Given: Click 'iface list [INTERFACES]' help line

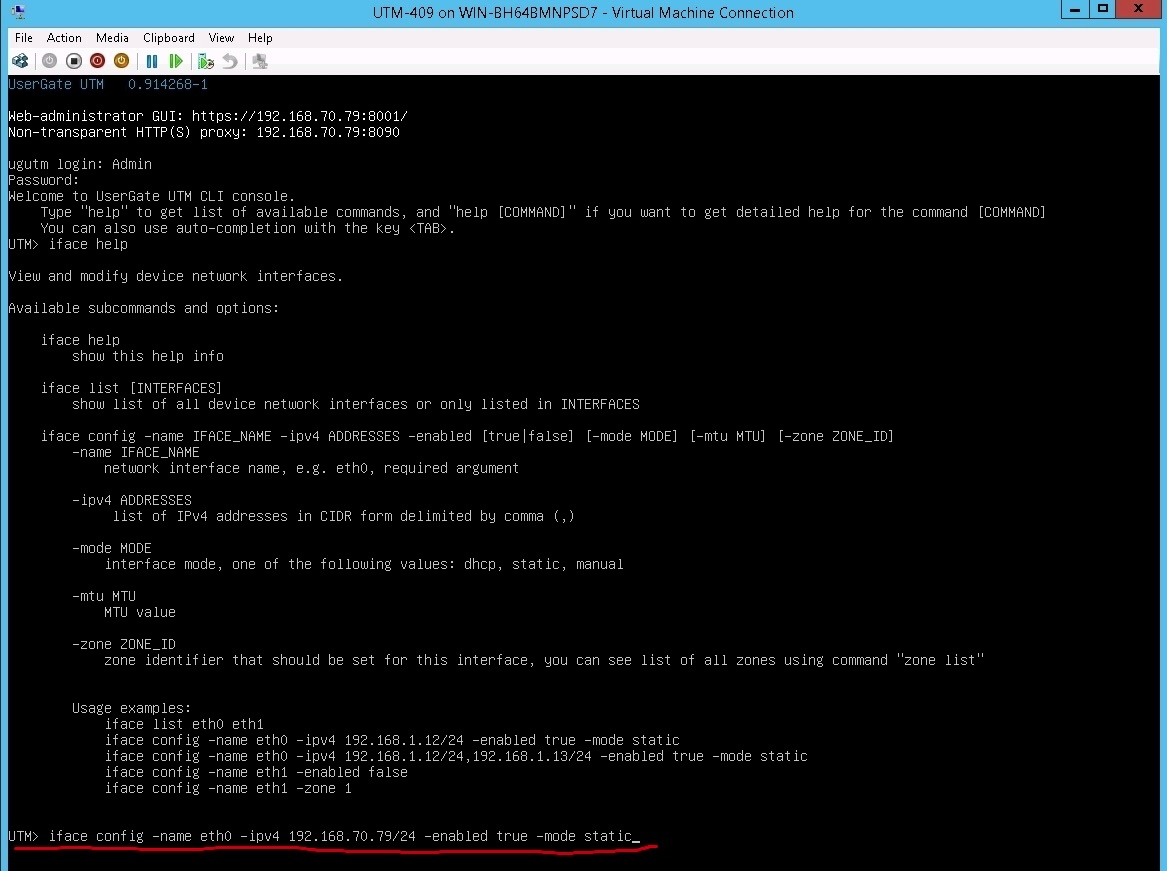Looking at the screenshot, I should pos(131,388).
